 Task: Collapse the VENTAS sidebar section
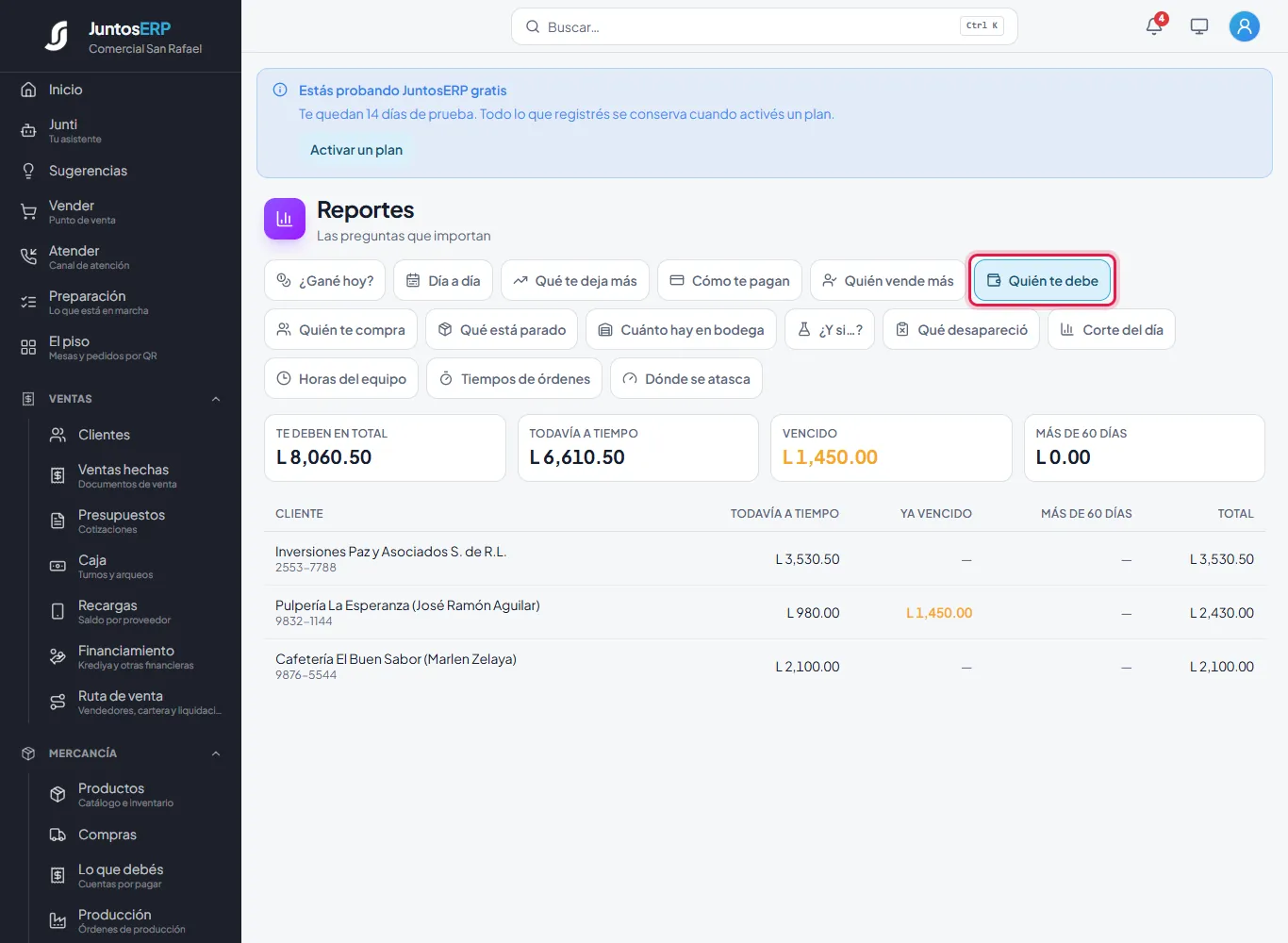point(216,399)
